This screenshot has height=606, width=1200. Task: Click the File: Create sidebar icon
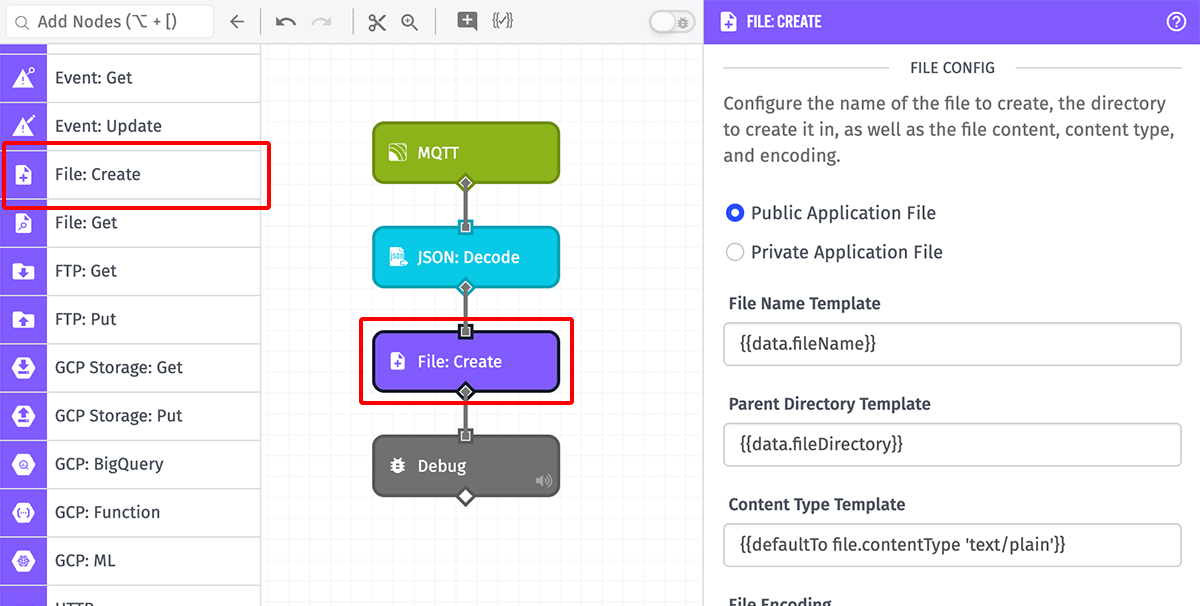click(x=22, y=174)
